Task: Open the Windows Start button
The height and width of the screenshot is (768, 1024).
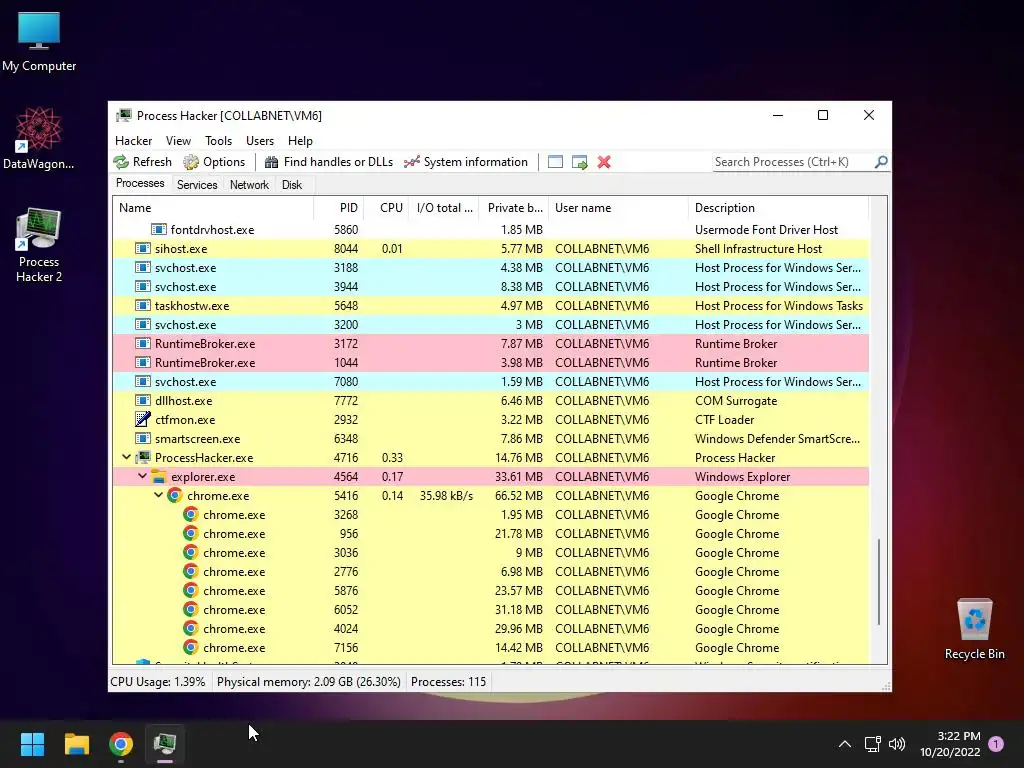Action: click(x=32, y=744)
